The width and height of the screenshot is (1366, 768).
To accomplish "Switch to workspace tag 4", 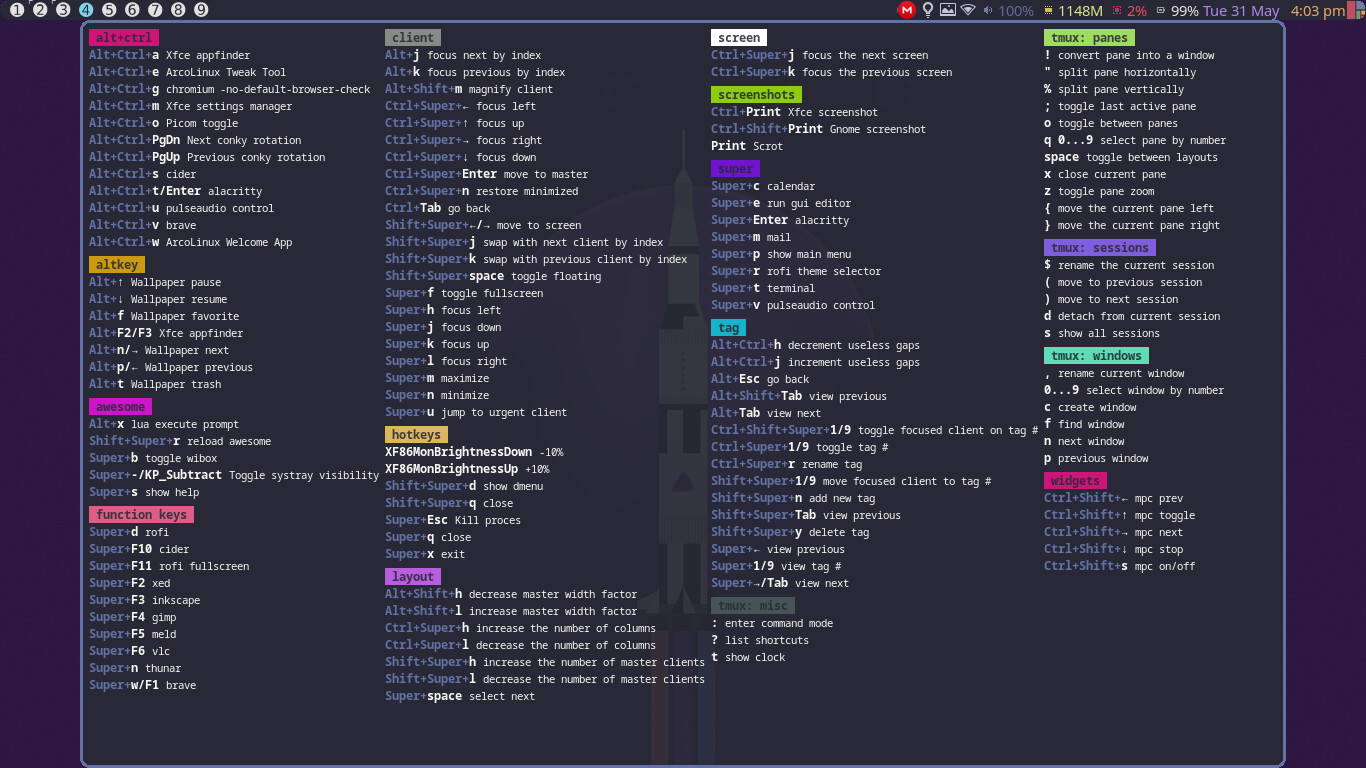I will pos(85,10).
